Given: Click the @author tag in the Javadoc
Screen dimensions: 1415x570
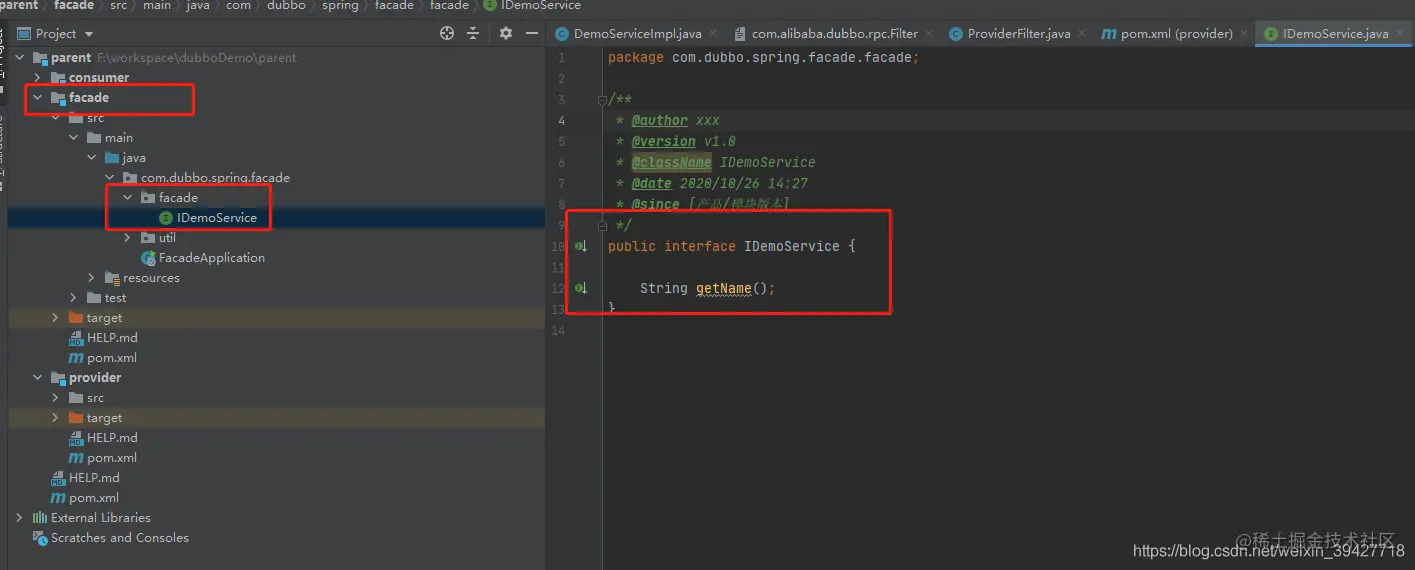Looking at the screenshot, I should pos(659,121).
